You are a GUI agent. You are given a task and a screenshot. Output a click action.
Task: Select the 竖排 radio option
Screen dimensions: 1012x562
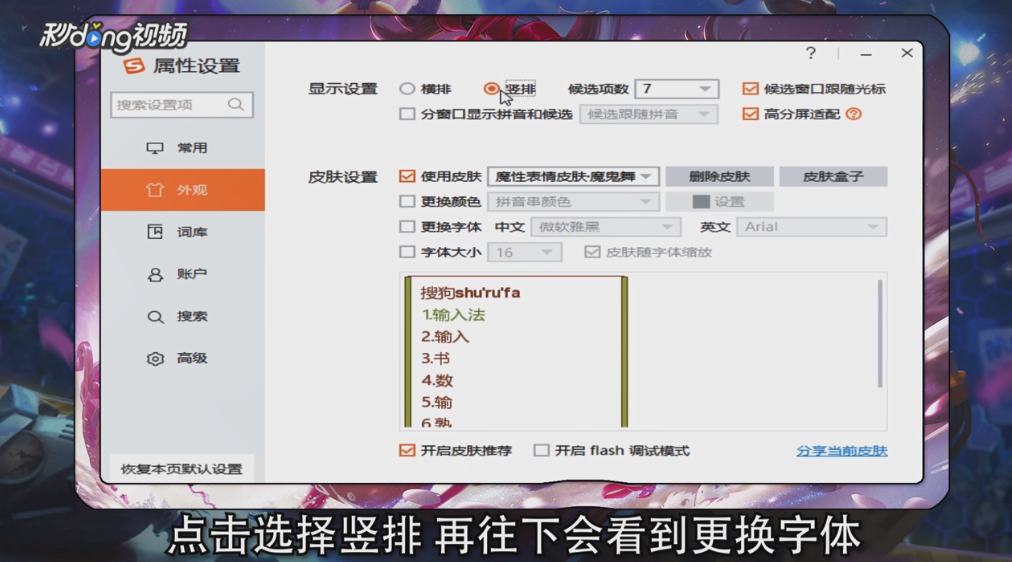(x=491, y=89)
